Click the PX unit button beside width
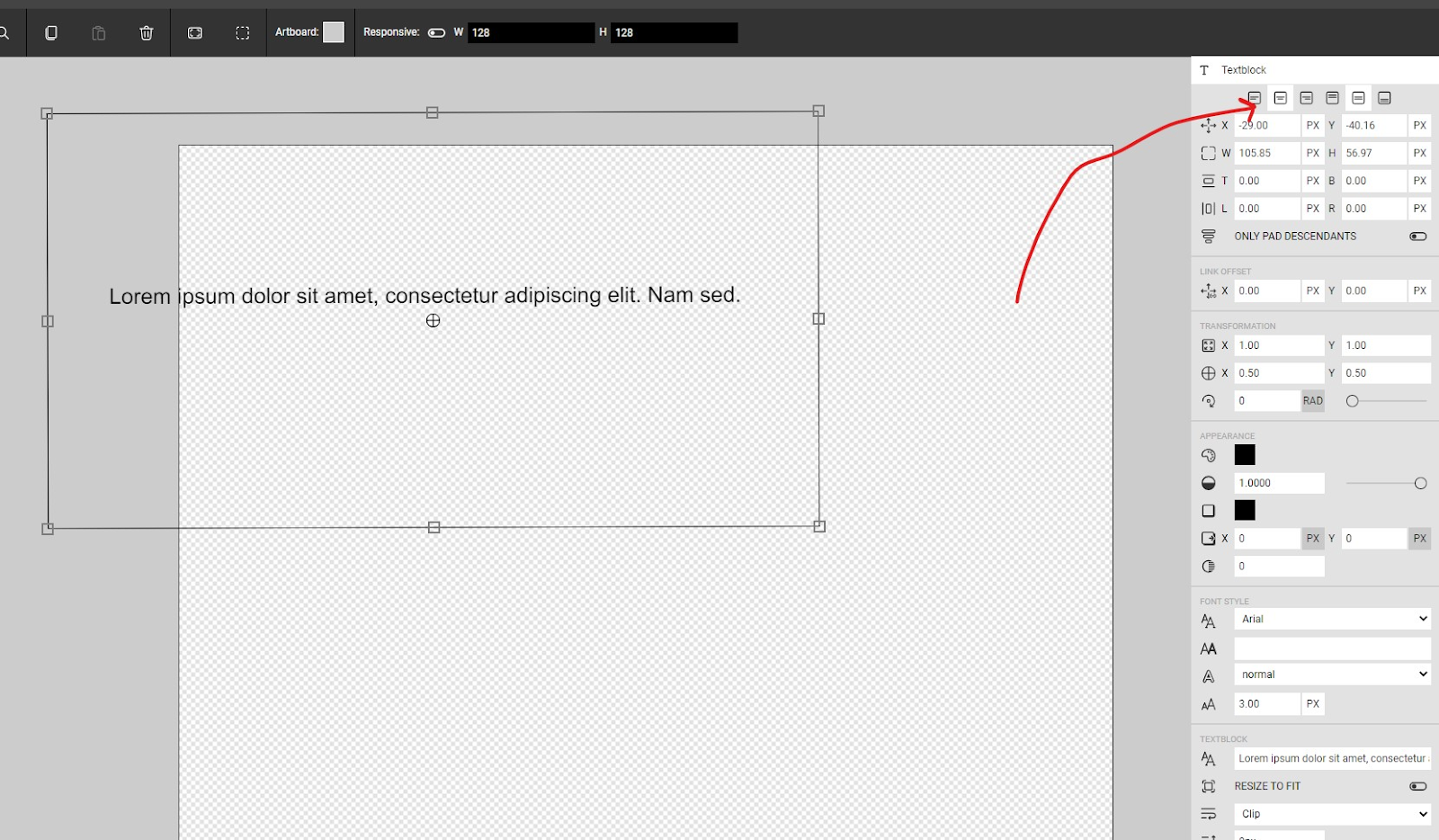This screenshot has width=1439, height=840. coord(1313,153)
